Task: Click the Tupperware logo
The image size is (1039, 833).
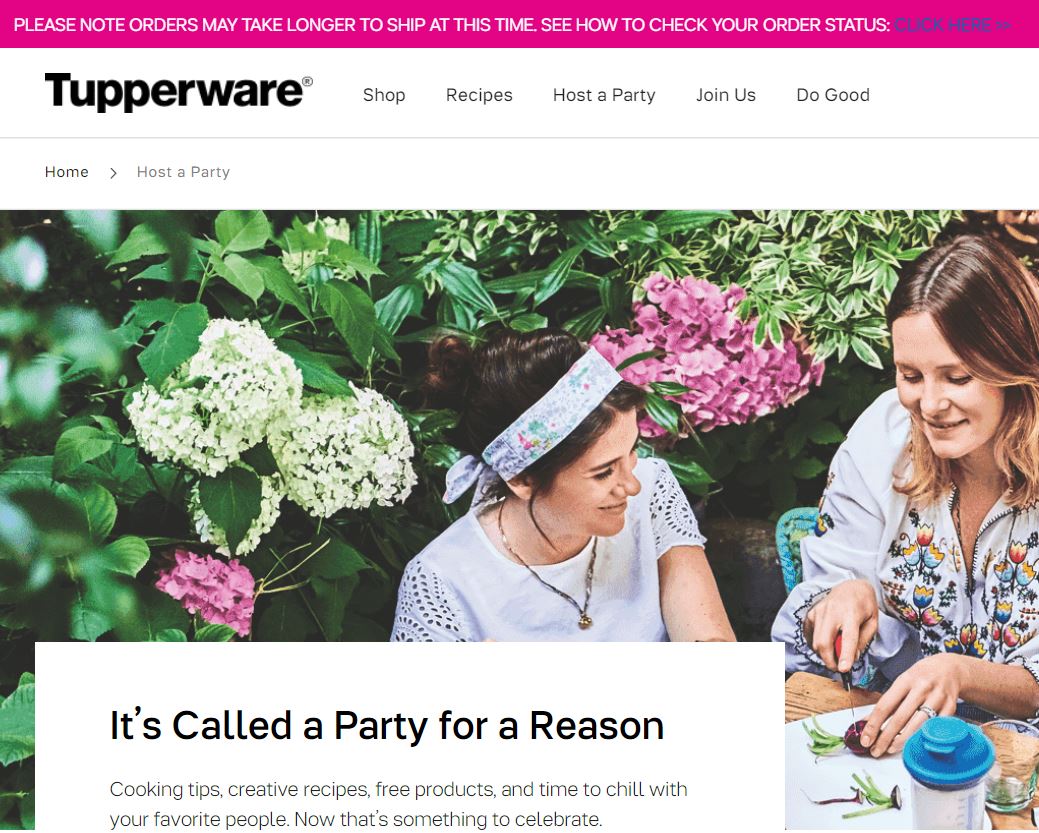Action: (178, 92)
